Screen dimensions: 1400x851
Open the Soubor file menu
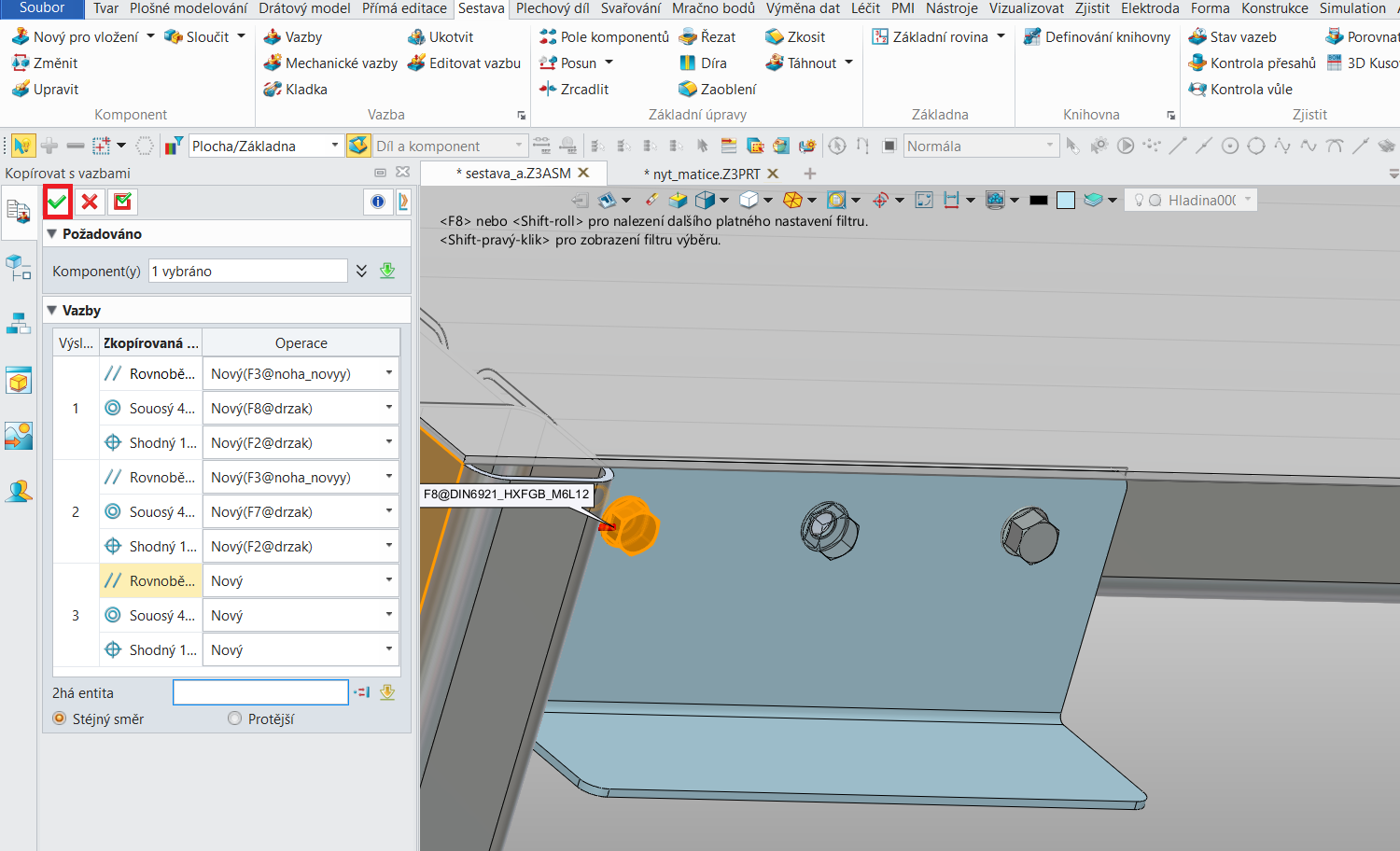click(x=42, y=8)
